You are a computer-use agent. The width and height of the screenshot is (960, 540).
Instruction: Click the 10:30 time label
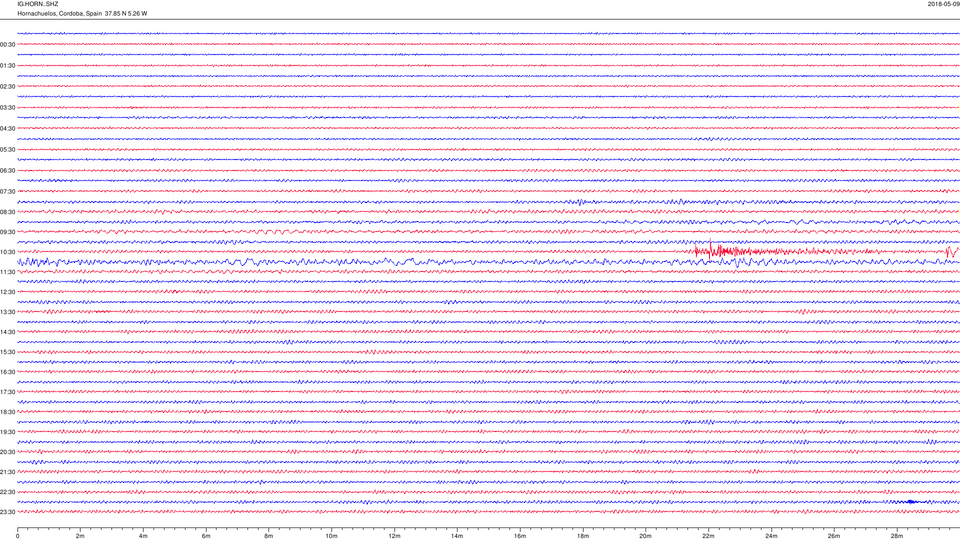7,252
